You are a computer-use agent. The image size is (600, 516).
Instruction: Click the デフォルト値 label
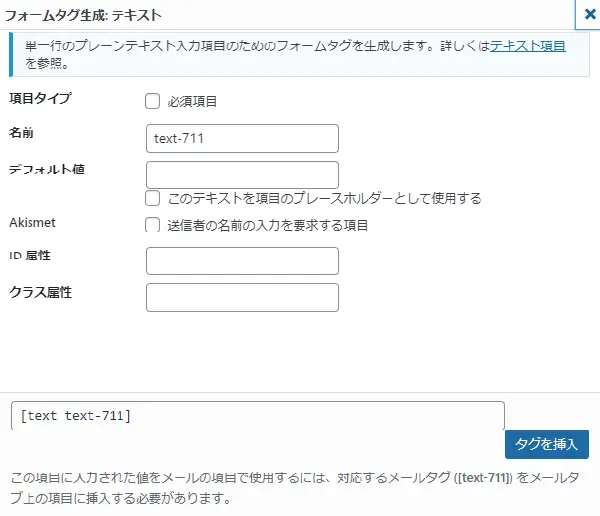click(x=47, y=169)
